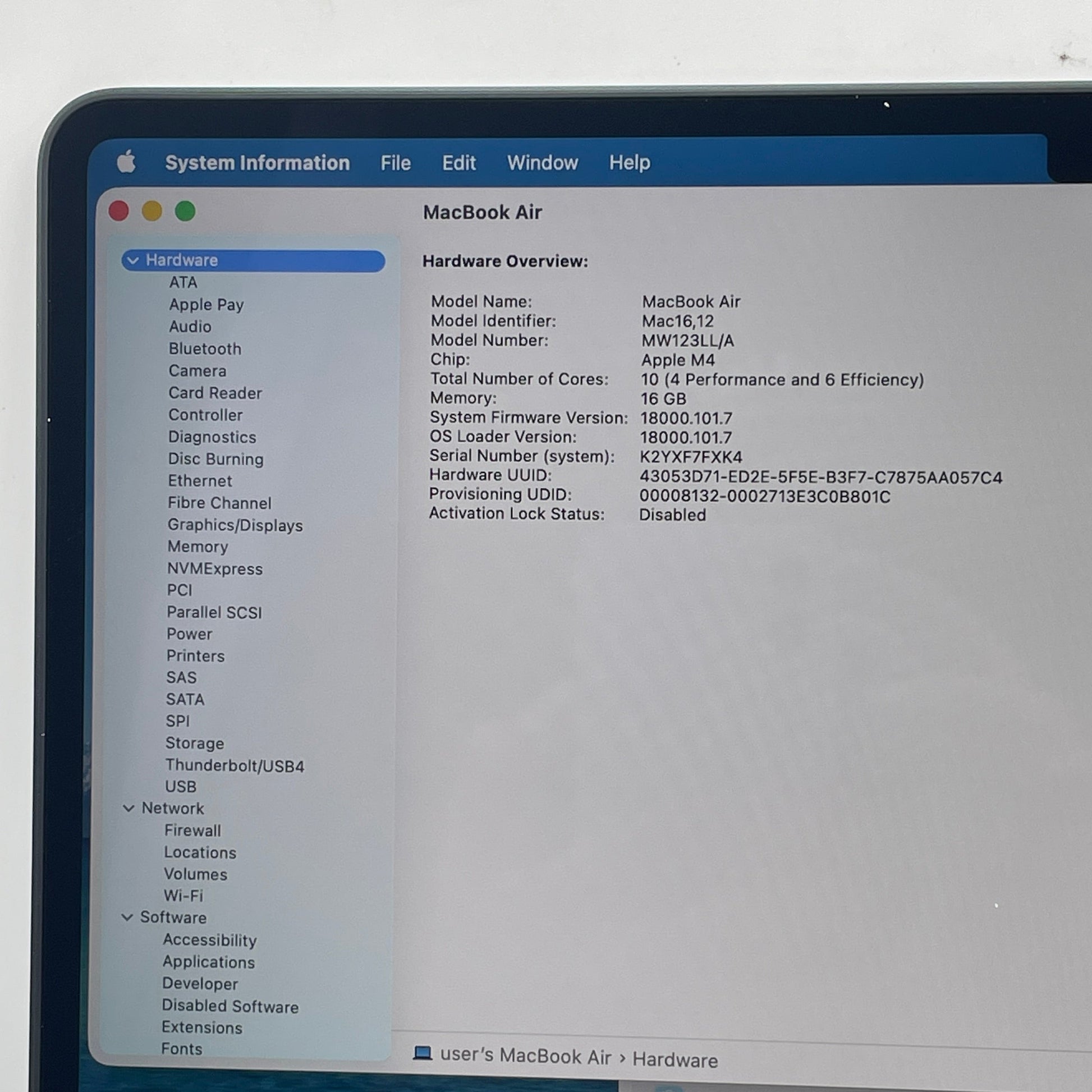Select Bluetooth in the sidebar

(205, 348)
